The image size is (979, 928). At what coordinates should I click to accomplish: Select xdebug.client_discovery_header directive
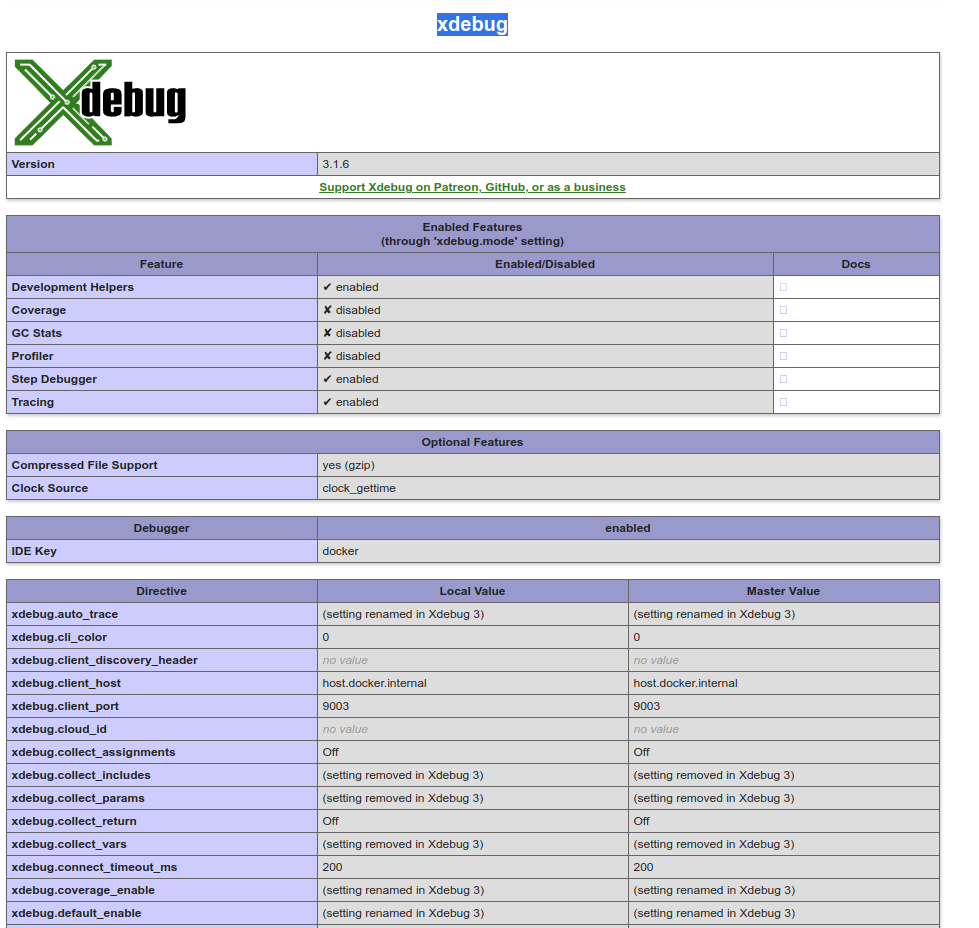[104, 660]
